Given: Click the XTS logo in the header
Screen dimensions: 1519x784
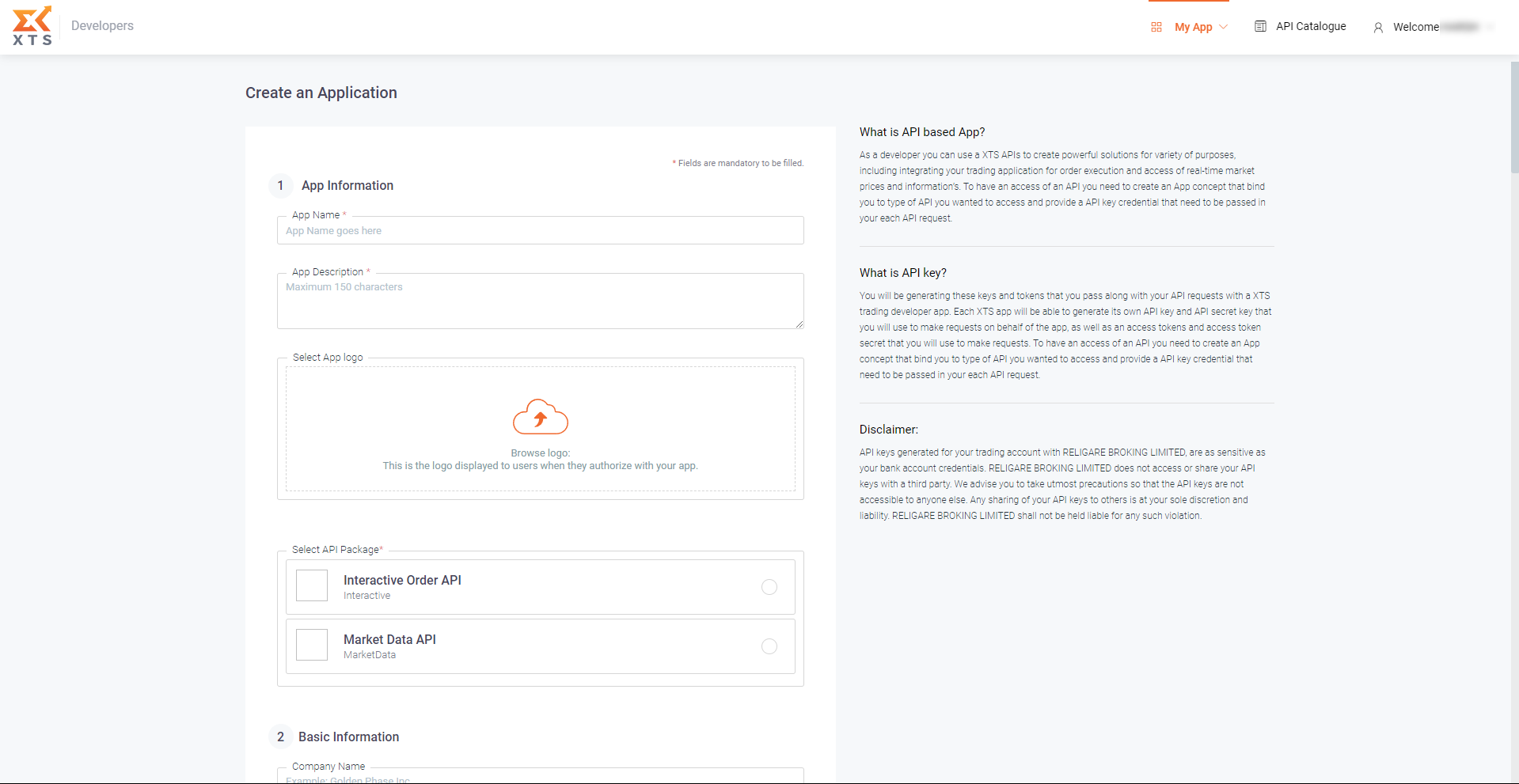Looking at the screenshot, I should [x=32, y=26].
